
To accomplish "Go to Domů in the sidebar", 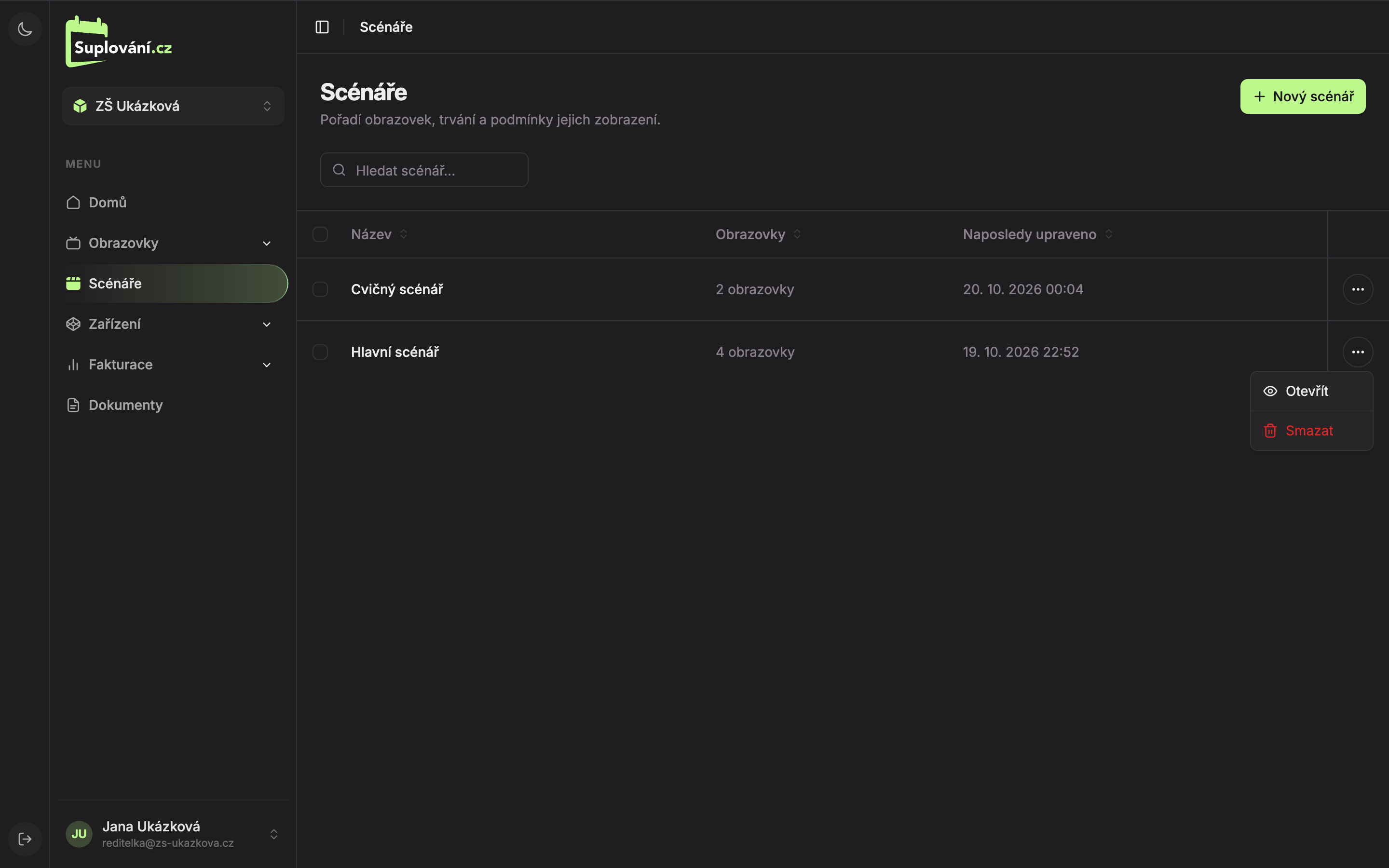I will [173, 203].
